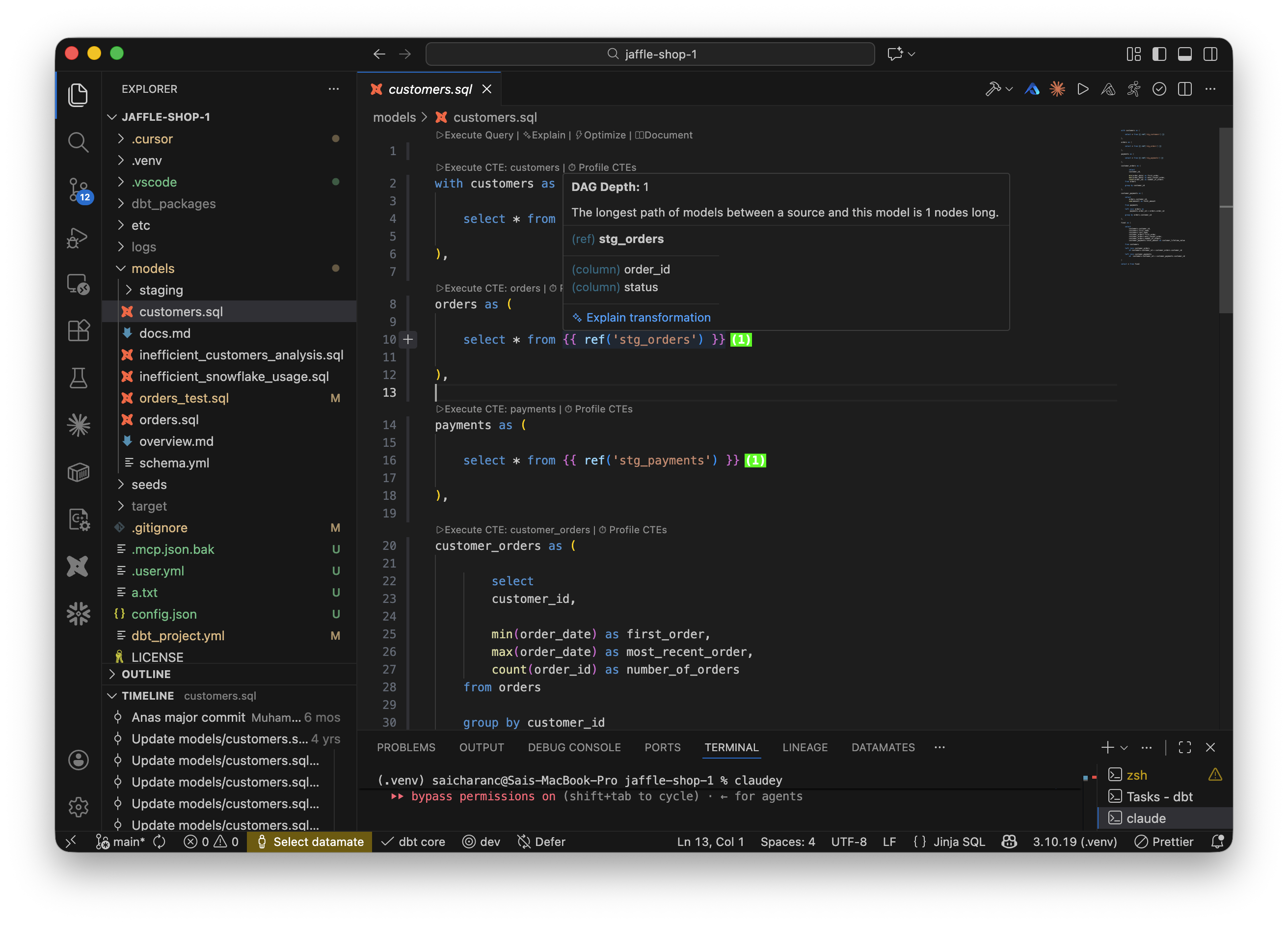Click Execute Query code lens
Screen dimensions: 1288x925
click(x=474, y=135)
